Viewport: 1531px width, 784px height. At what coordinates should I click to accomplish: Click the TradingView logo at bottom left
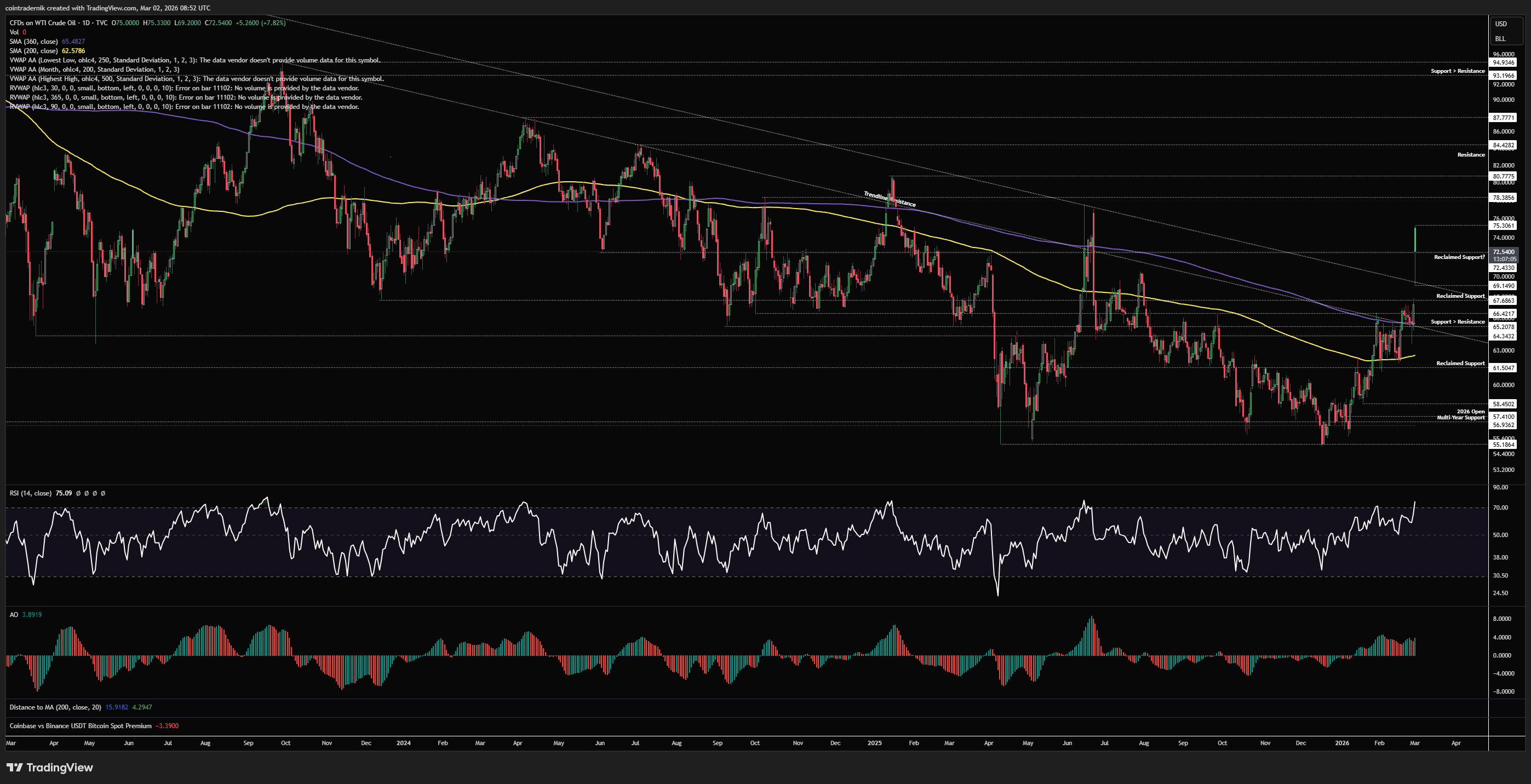[50, 768]
